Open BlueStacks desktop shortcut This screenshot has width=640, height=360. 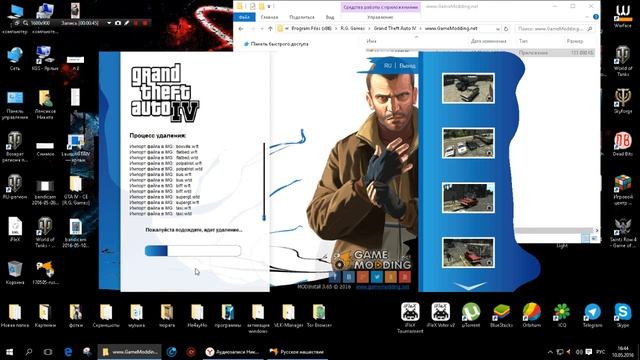click(x=501, y=316)
